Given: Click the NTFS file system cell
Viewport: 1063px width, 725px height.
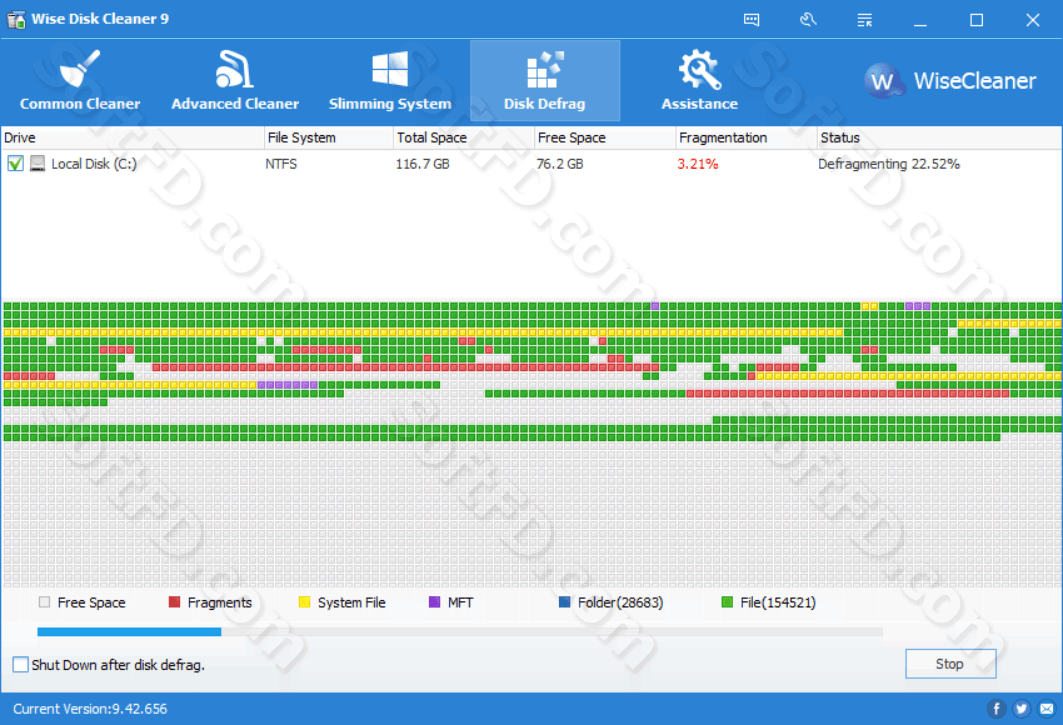Looking at the screenshot, I should pos(281,164).
